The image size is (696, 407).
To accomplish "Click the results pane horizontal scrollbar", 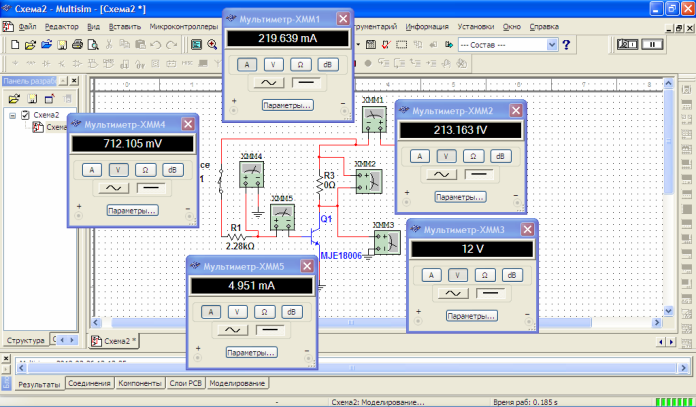I will coord(352,368).
